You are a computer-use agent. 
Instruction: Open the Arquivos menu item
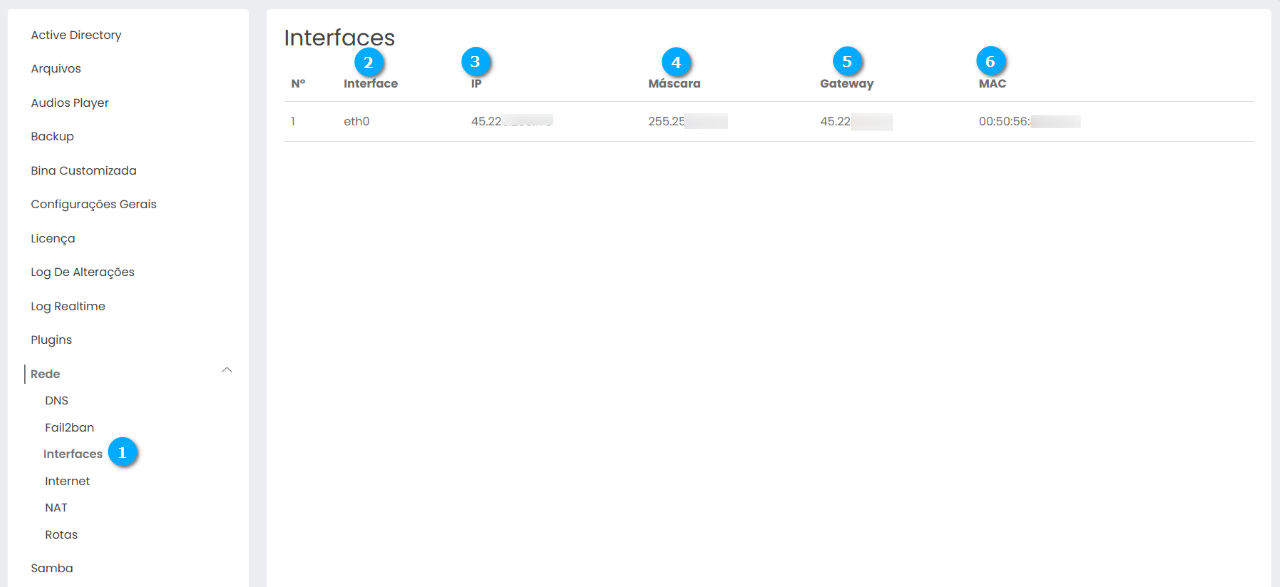click(56, 69)
